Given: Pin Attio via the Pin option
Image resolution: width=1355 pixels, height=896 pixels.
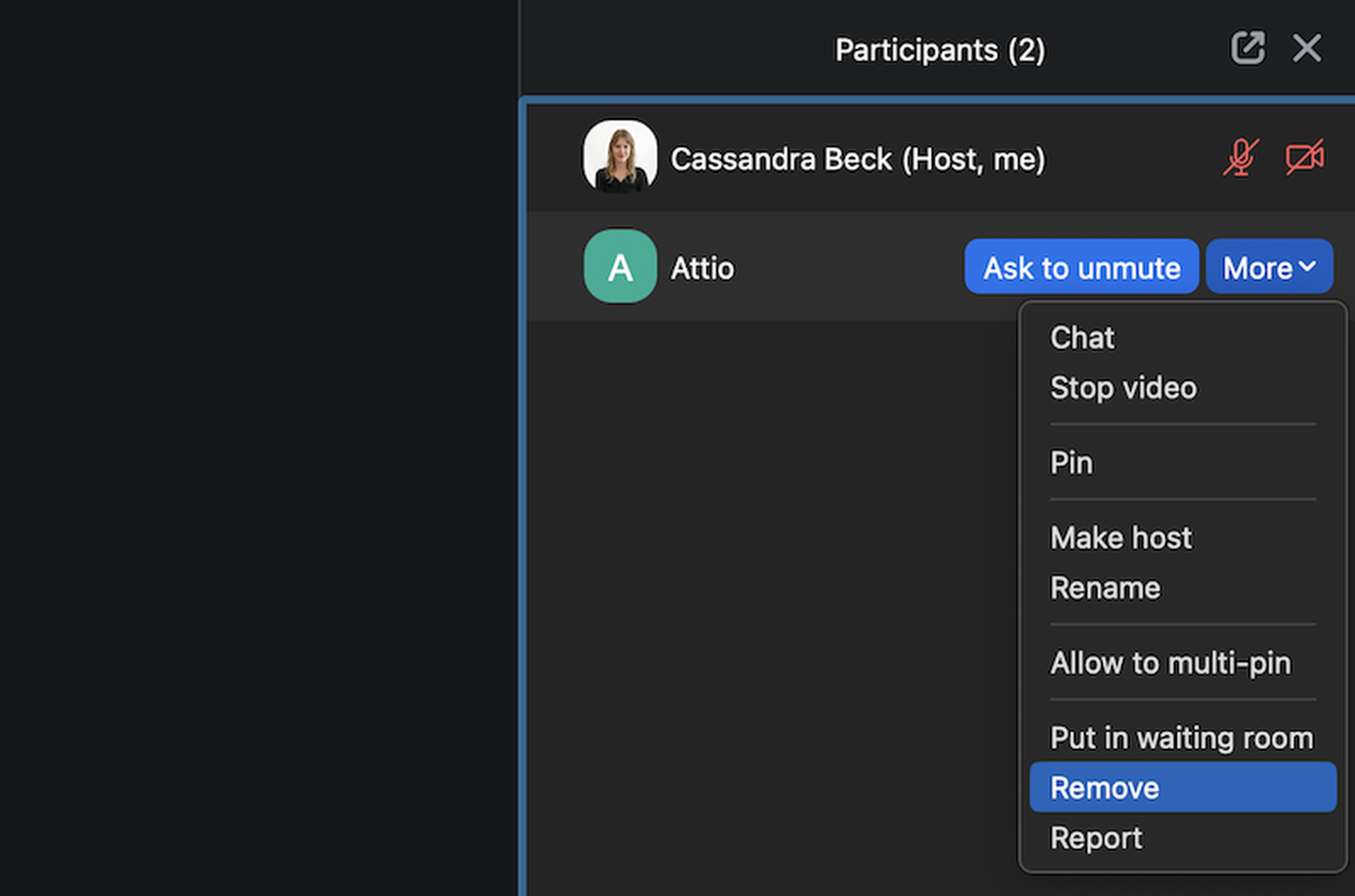Looking at the screenshot, I should coord(1072,462).
